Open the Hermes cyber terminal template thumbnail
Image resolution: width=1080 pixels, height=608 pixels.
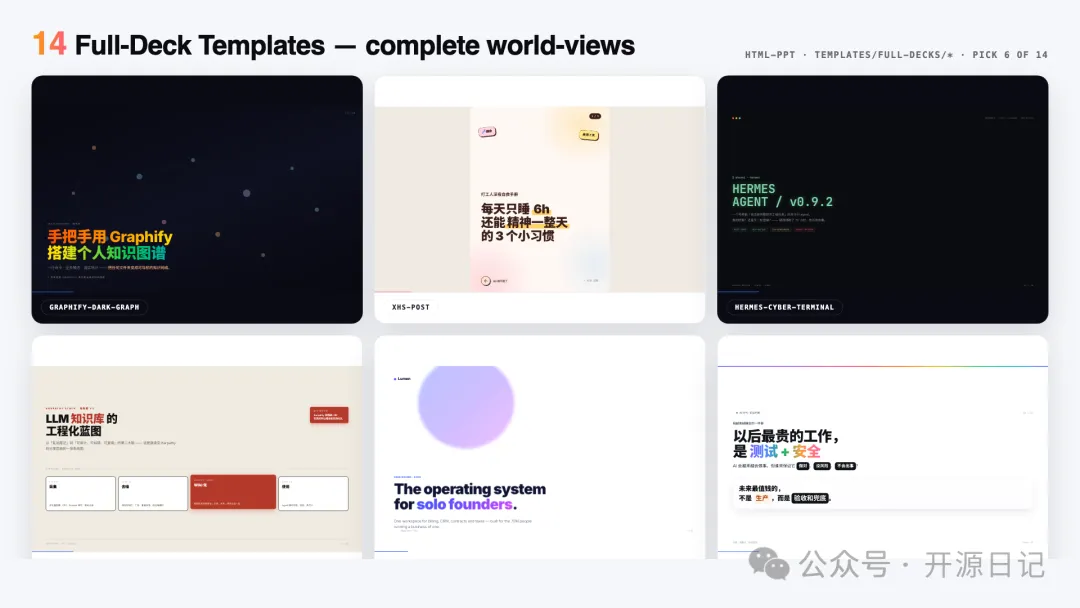point(882,199)
